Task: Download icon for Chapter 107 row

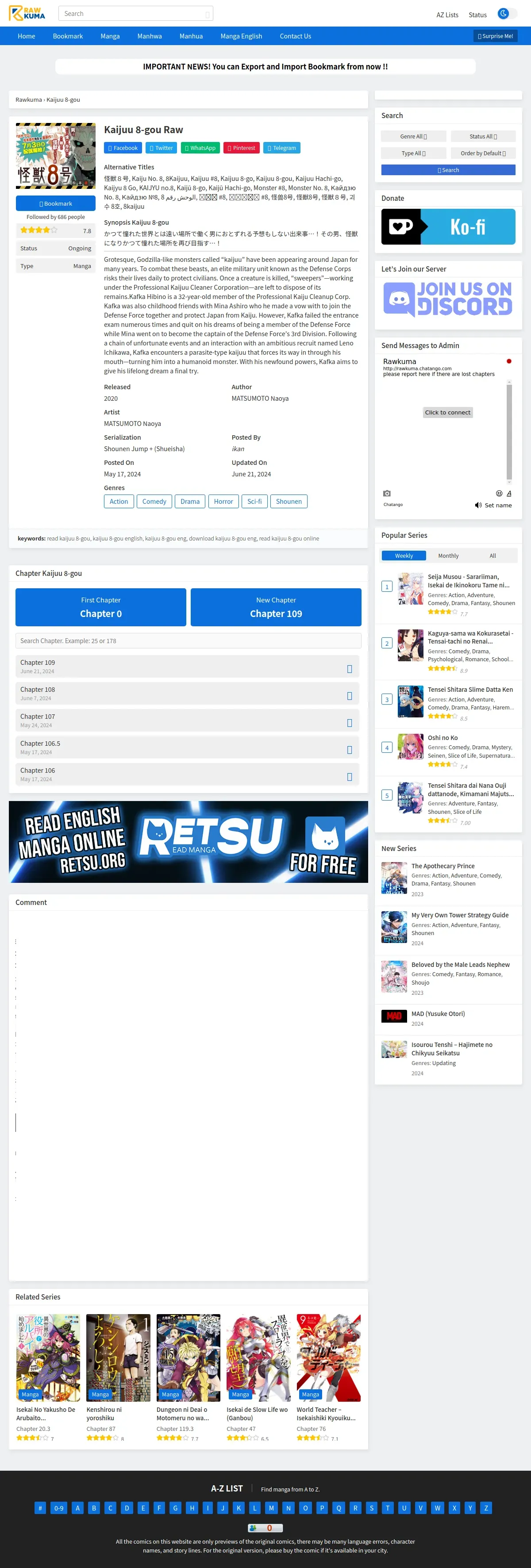Action: coord(350,723)
